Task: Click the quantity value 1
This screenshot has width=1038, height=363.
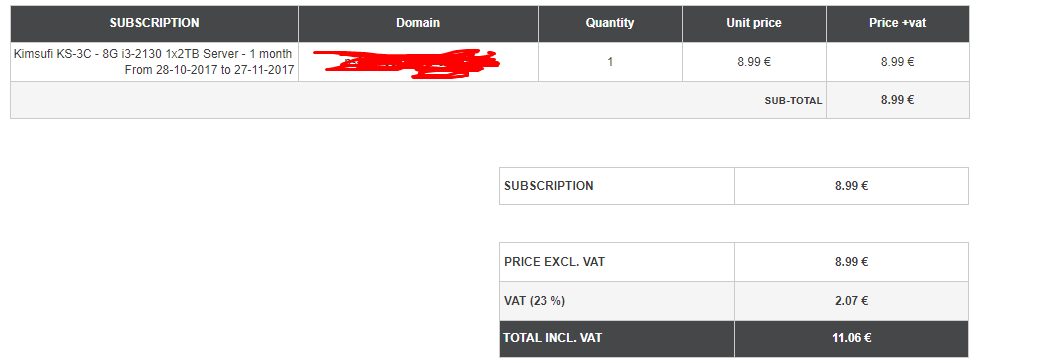Action: [610, 62]
